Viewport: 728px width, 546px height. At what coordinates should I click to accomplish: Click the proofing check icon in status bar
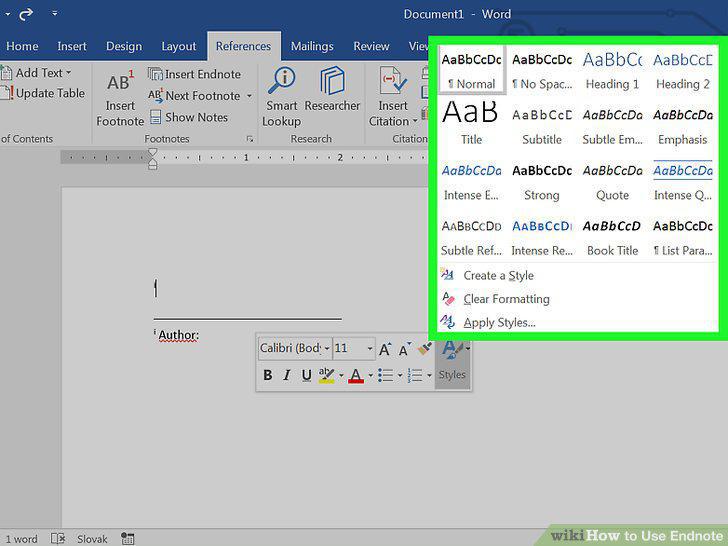pos(58,539)
